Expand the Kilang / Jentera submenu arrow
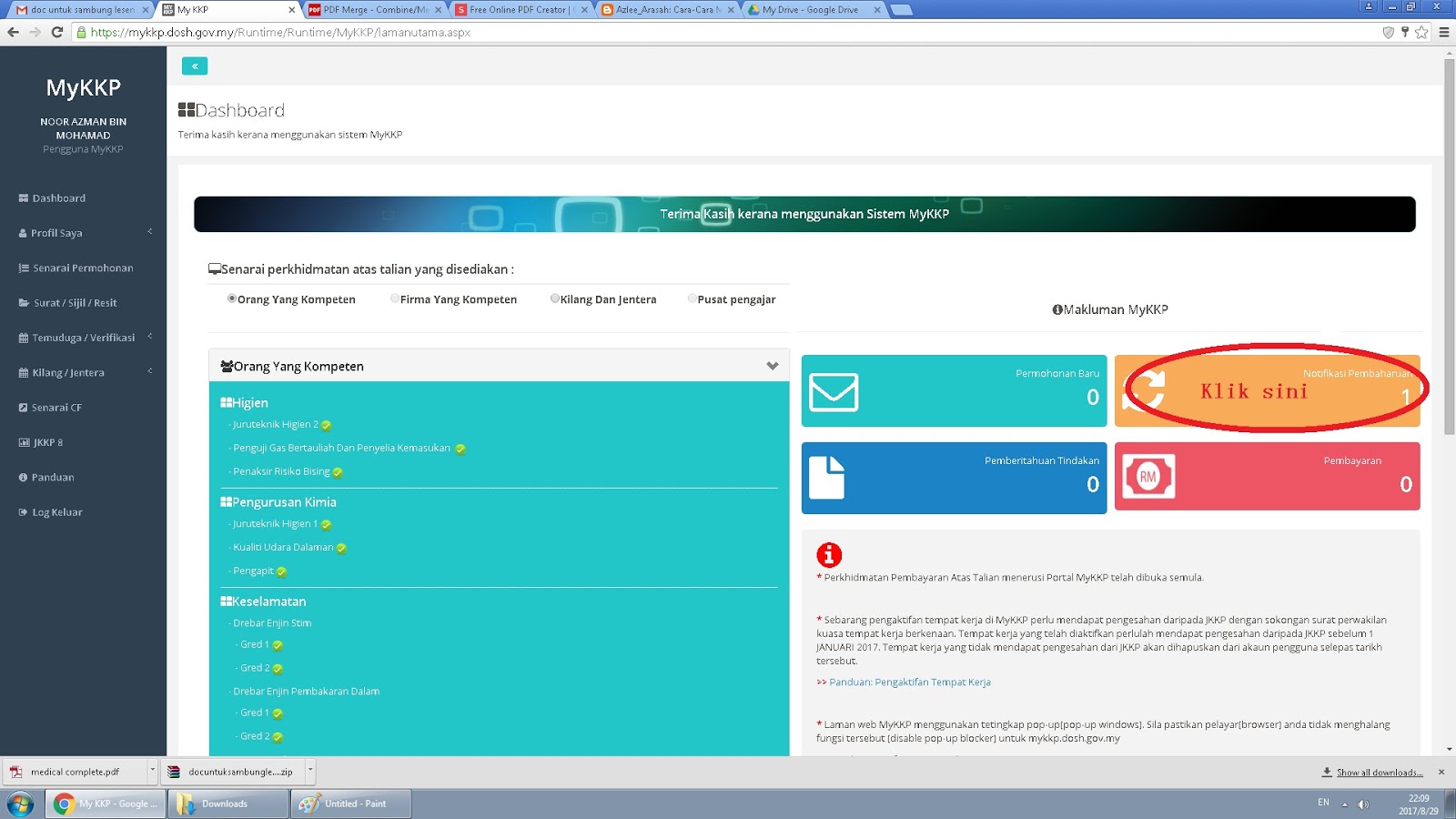The image size is (1456, 819). [150, 370]
